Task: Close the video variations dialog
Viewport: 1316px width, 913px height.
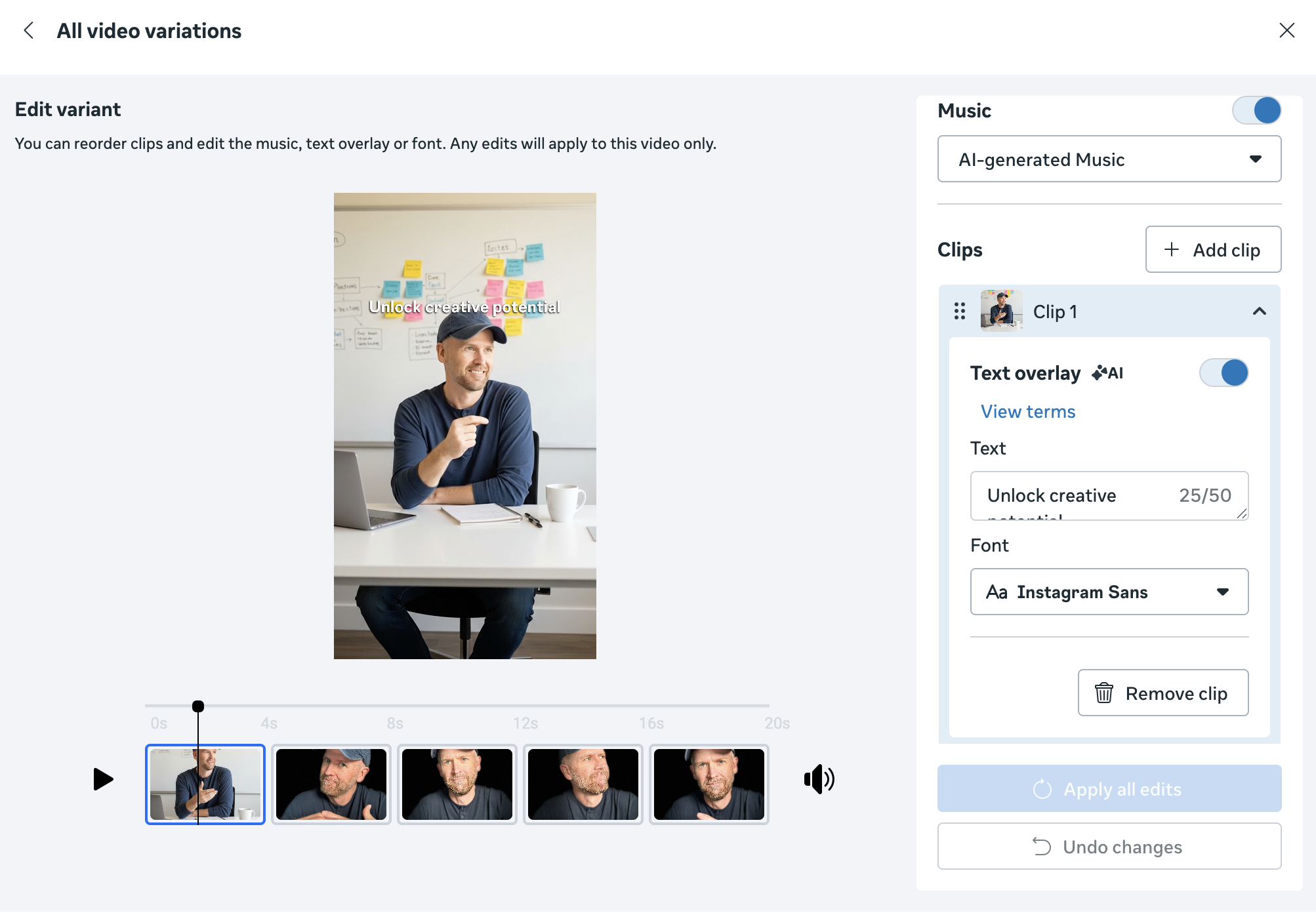Action: coord(1286,30)
